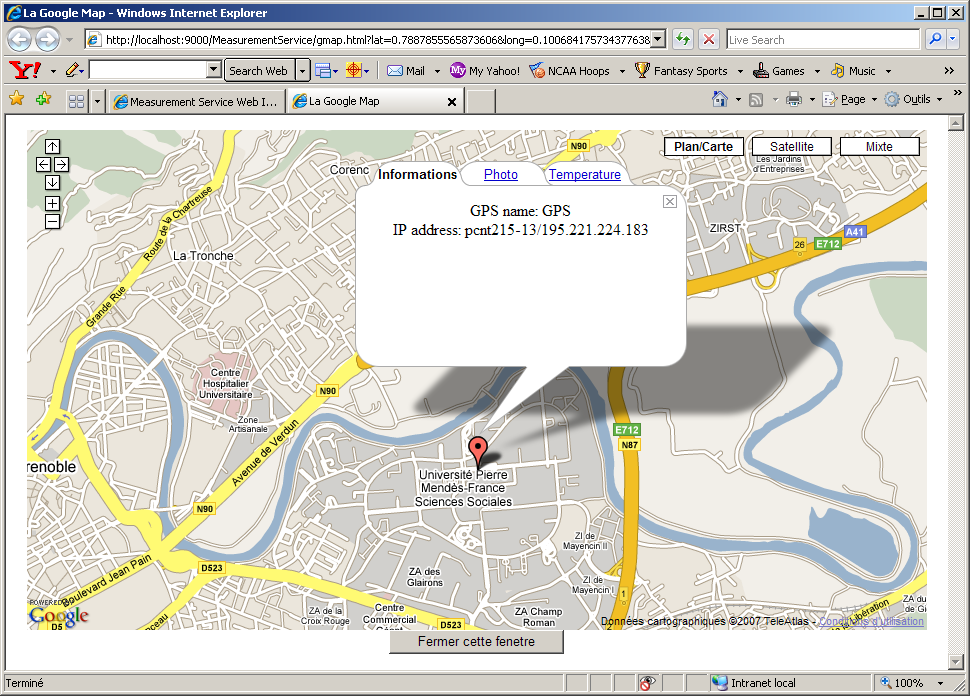This screenshot has width=970, height=696.
Task: Switch map to Satellite view
Action: point(792,147)
